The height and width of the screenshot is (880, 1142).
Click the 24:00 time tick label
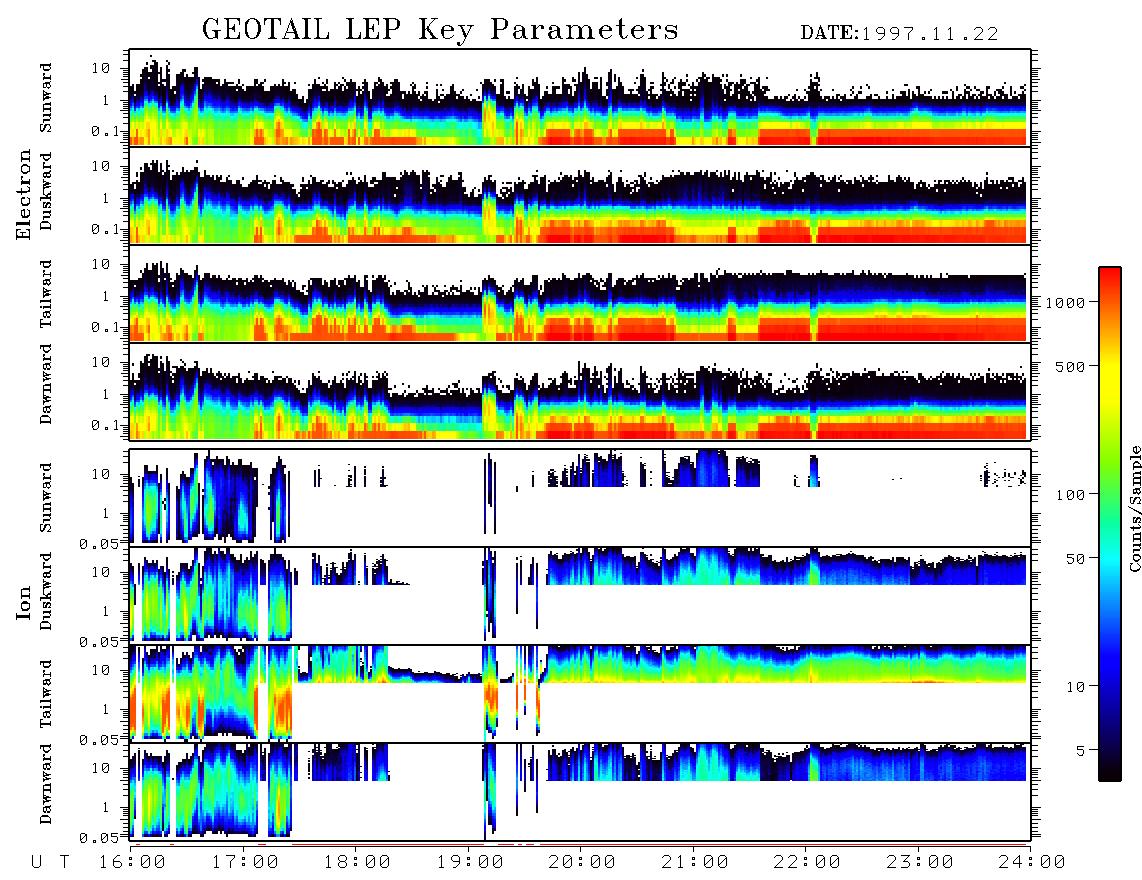tap(1031, 862)
